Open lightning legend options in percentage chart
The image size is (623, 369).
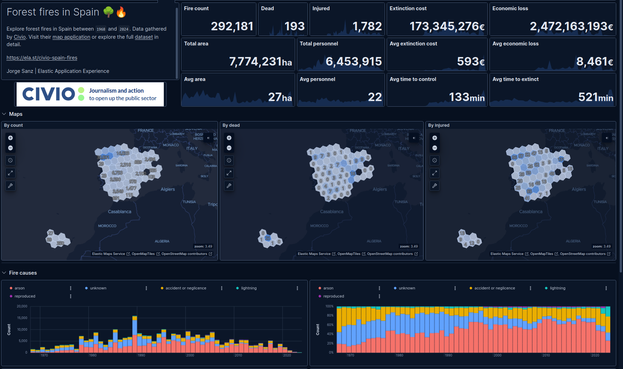click(606, 288)
